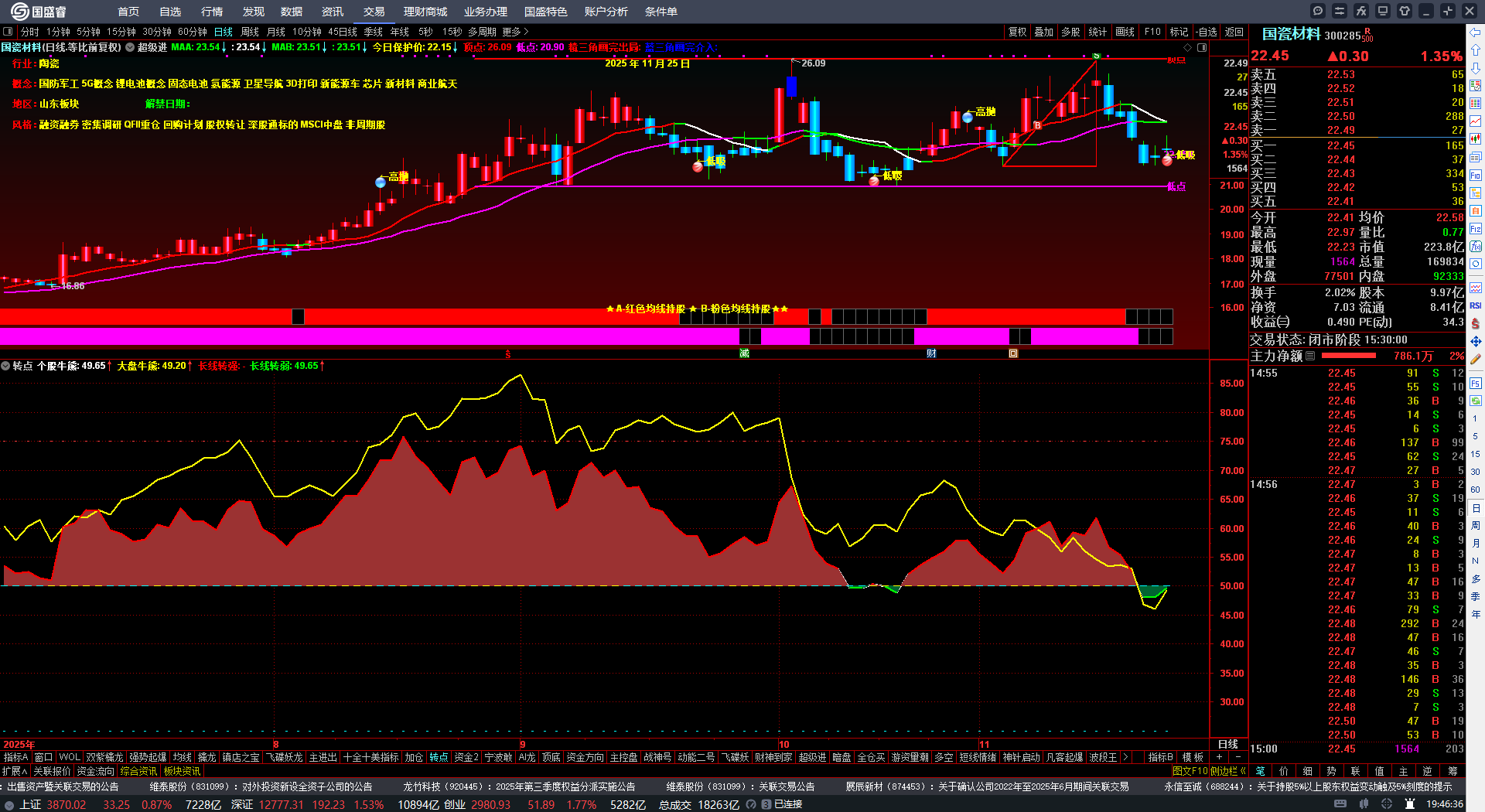Image resolution: width=1485 pixels, height=812 pixels.
Task: Open the 理财商城 menu
Action: point(425,12)
